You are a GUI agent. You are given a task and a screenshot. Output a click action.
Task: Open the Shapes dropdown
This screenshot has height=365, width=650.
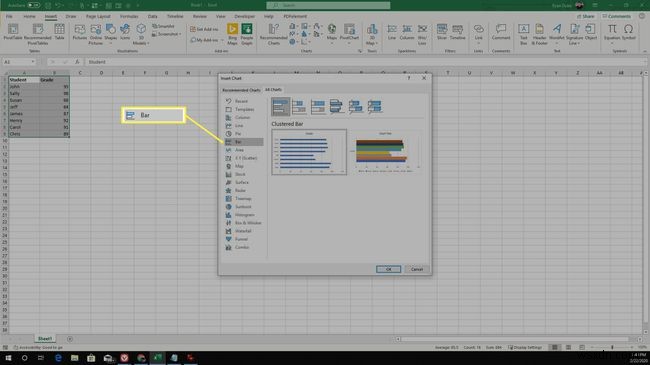(110, 33)
